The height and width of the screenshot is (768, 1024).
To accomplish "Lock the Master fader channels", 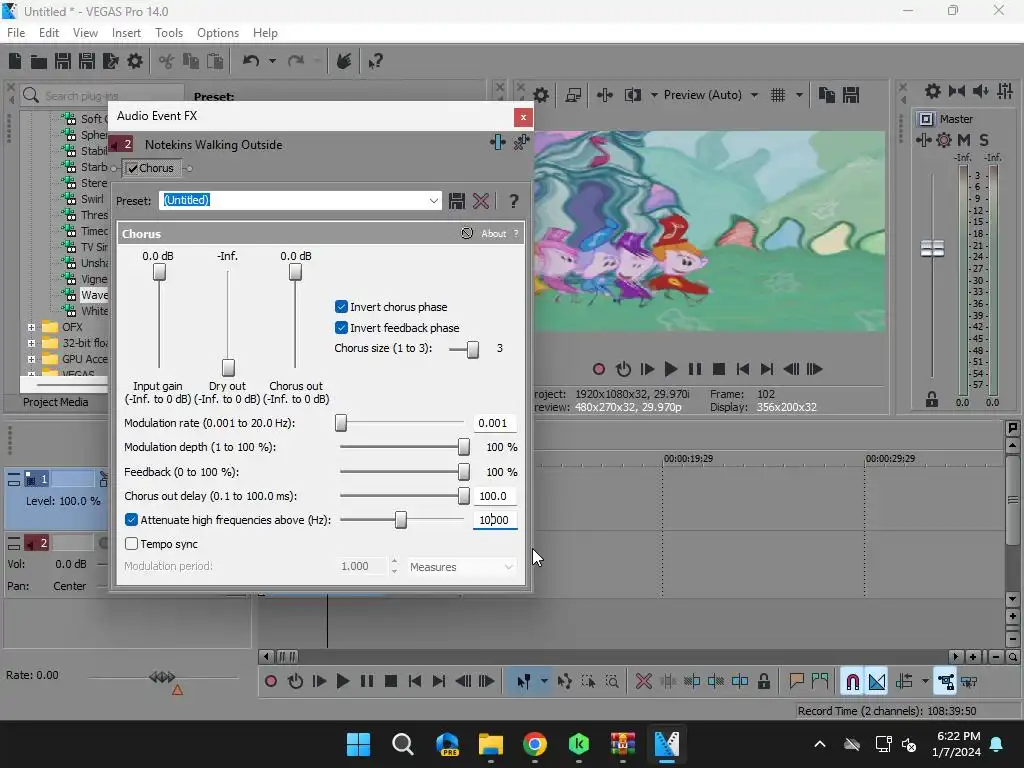I will pyautogui.click(x=932, y=399).
